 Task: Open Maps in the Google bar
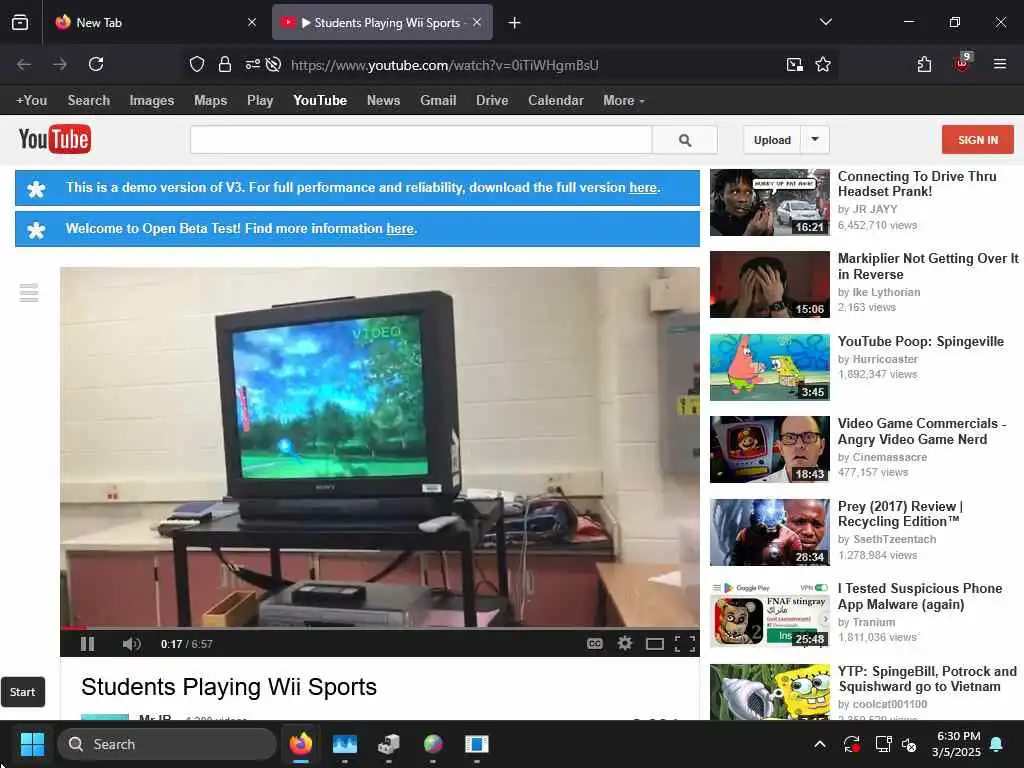click(x=210, y=101)
